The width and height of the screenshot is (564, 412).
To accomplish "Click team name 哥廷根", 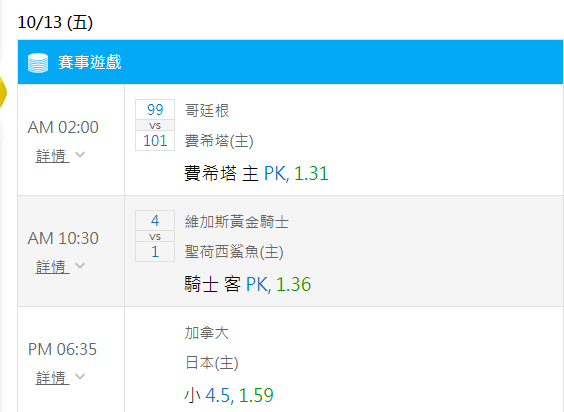I will tap(207, 110).
